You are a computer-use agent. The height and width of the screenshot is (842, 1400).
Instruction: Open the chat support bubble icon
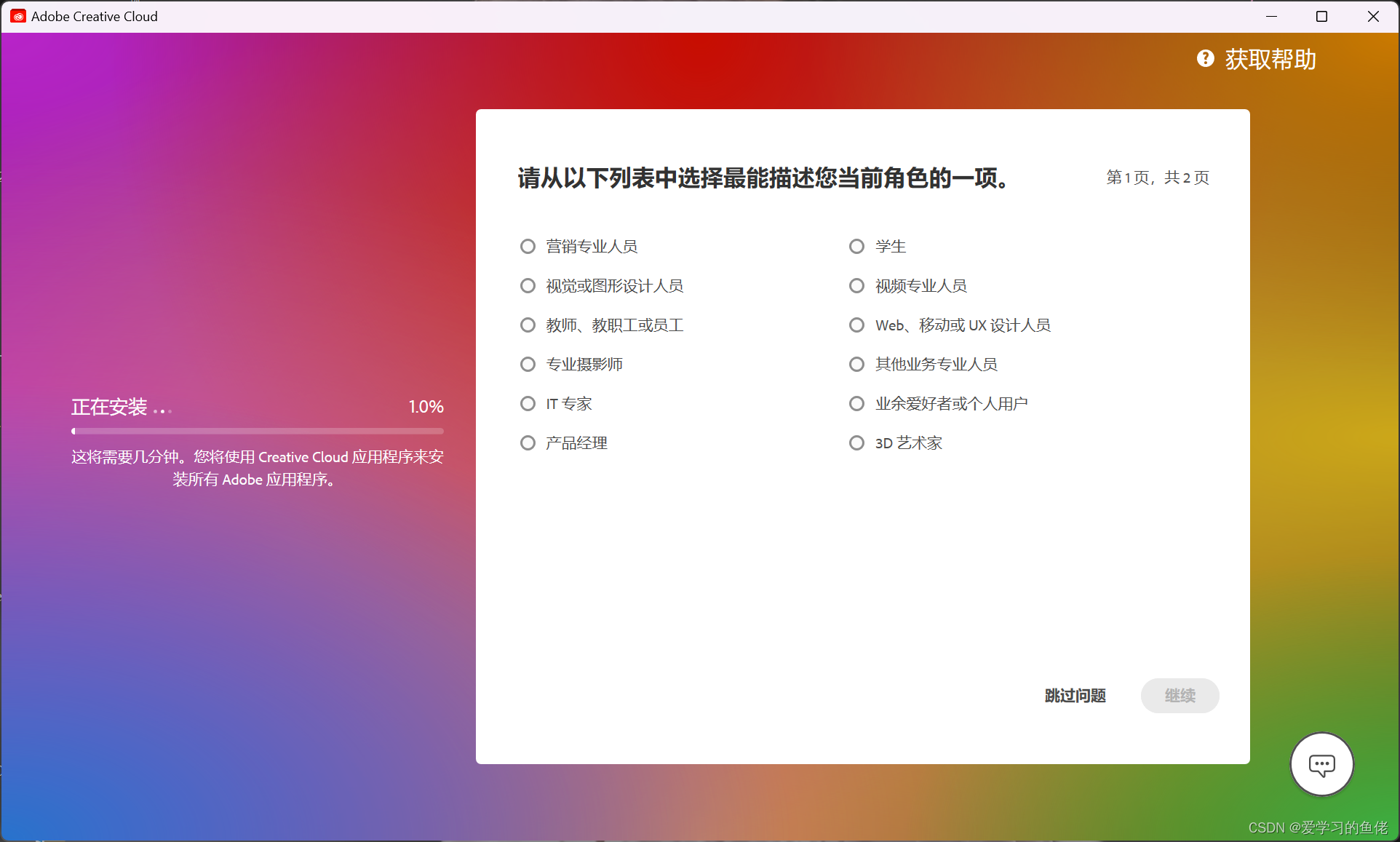(x=1321, y=765)
